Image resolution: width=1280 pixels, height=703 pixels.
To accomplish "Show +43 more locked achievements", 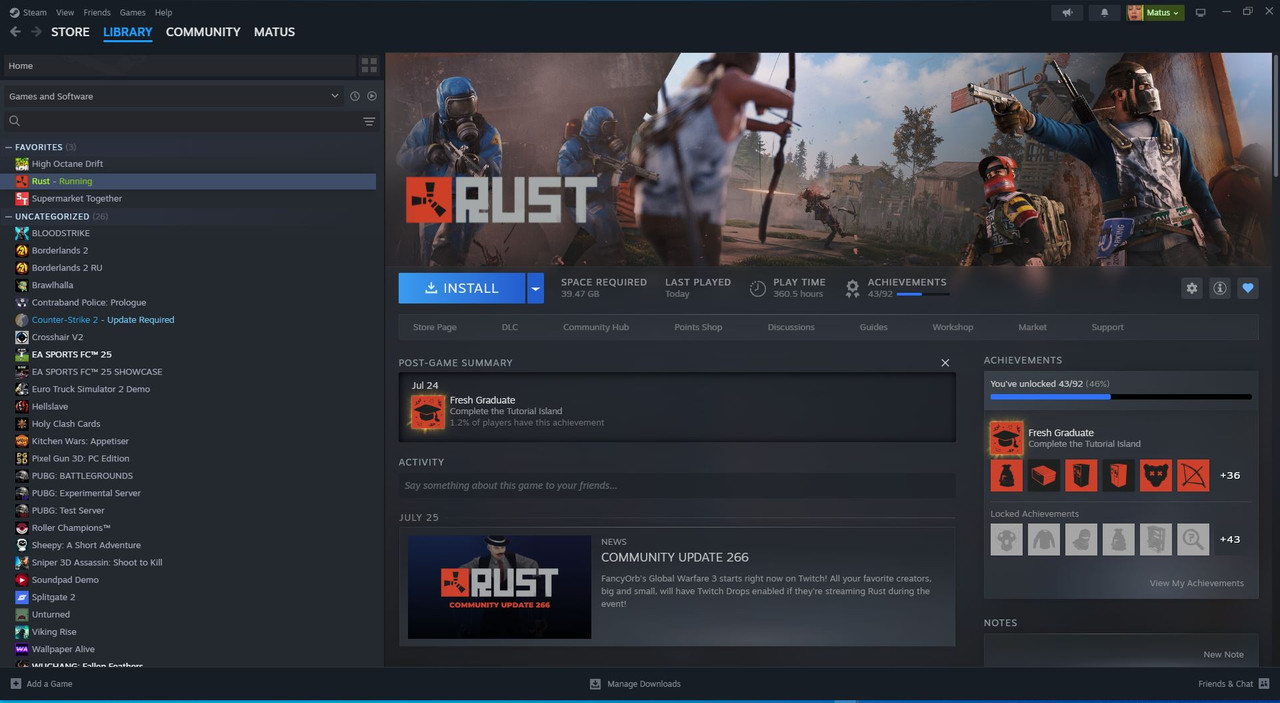I will pyautogui.click(x=1230, y=540).
